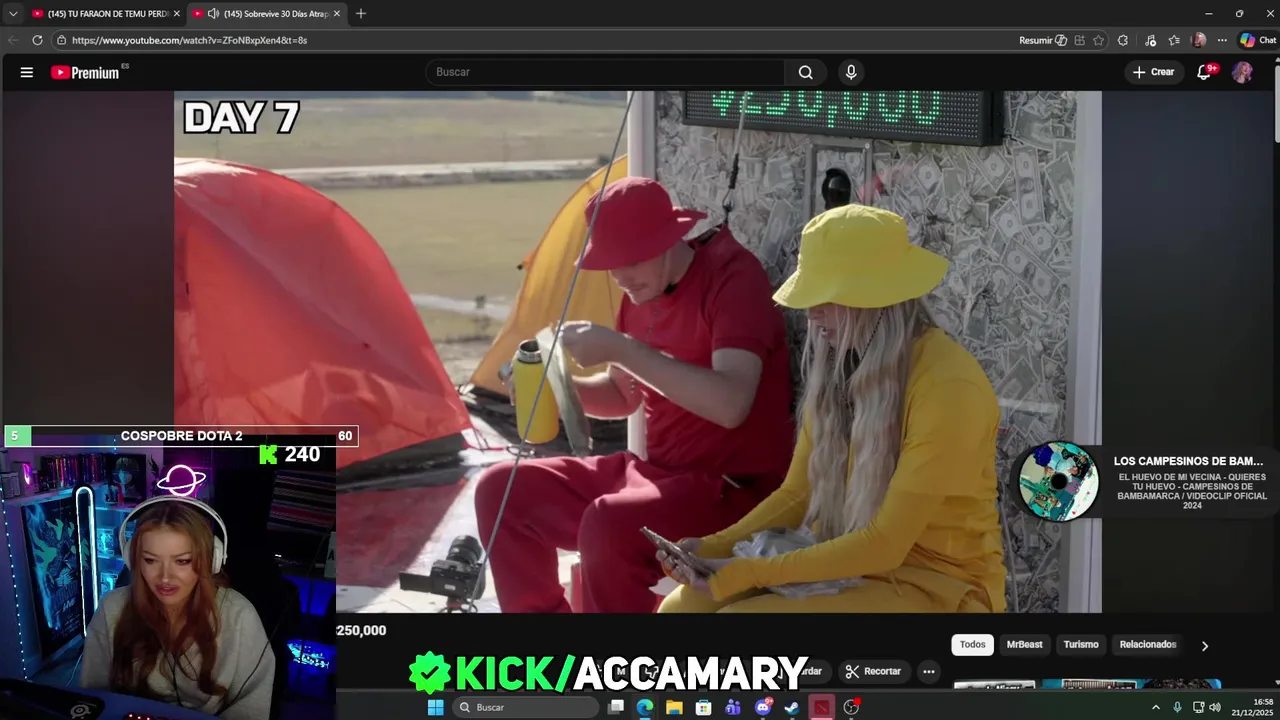Viewport: 1280px width, 720px height.
Task: Show hidden system tray icons chevron
Action: (1156, 707)
